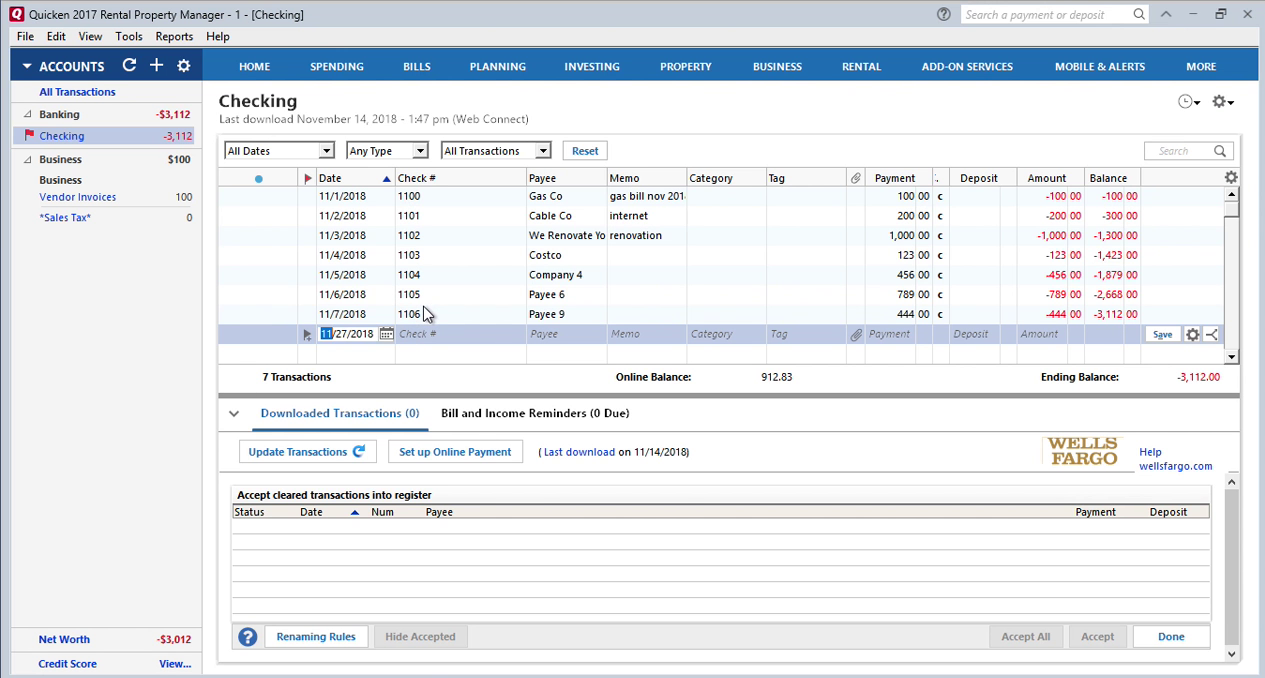
Task: View Credit Score details link
Action: (175, 664)
